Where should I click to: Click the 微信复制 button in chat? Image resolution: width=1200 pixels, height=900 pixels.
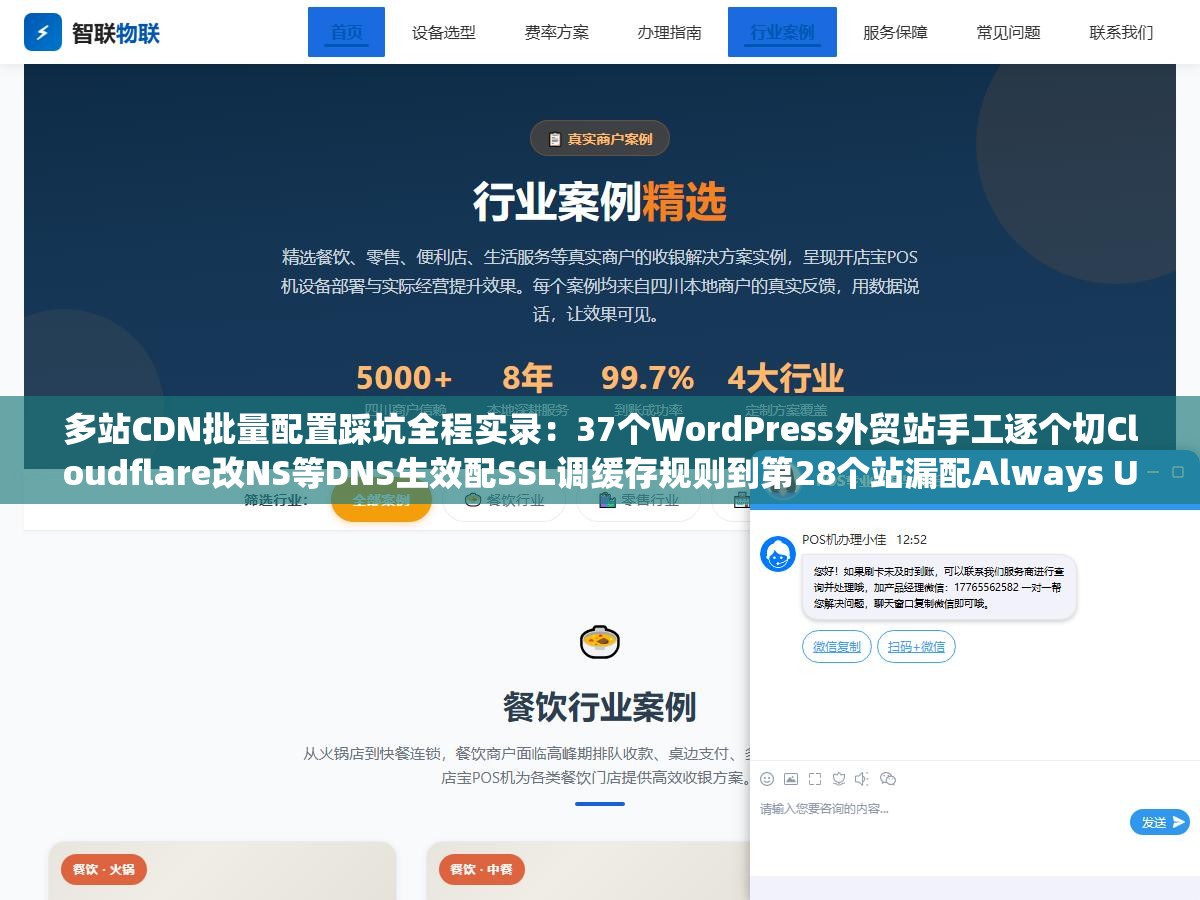click(837, 647)
